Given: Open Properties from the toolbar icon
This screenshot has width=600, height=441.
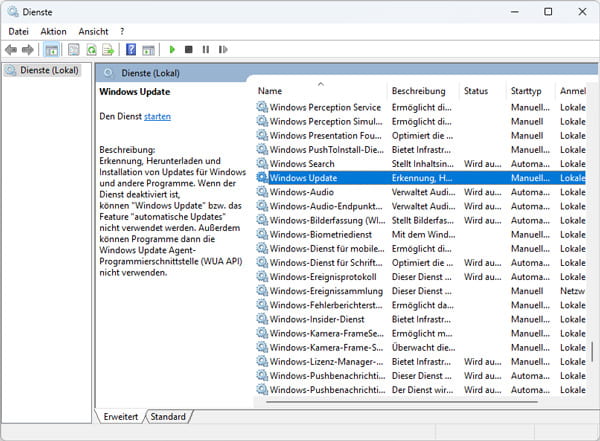Looking at the screenshot, I should [x=73, y=50].
